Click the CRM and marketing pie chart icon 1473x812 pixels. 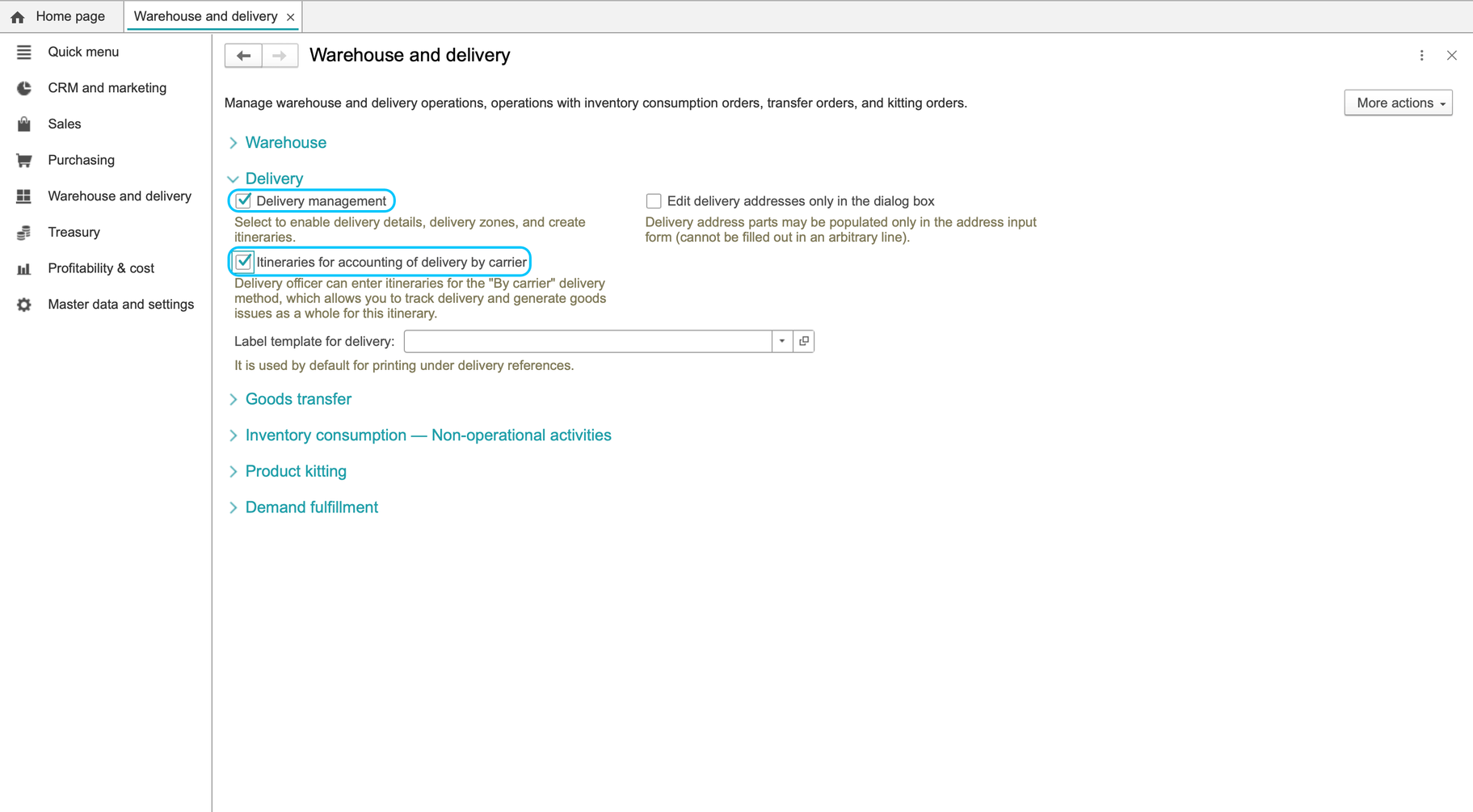(24, 88)
